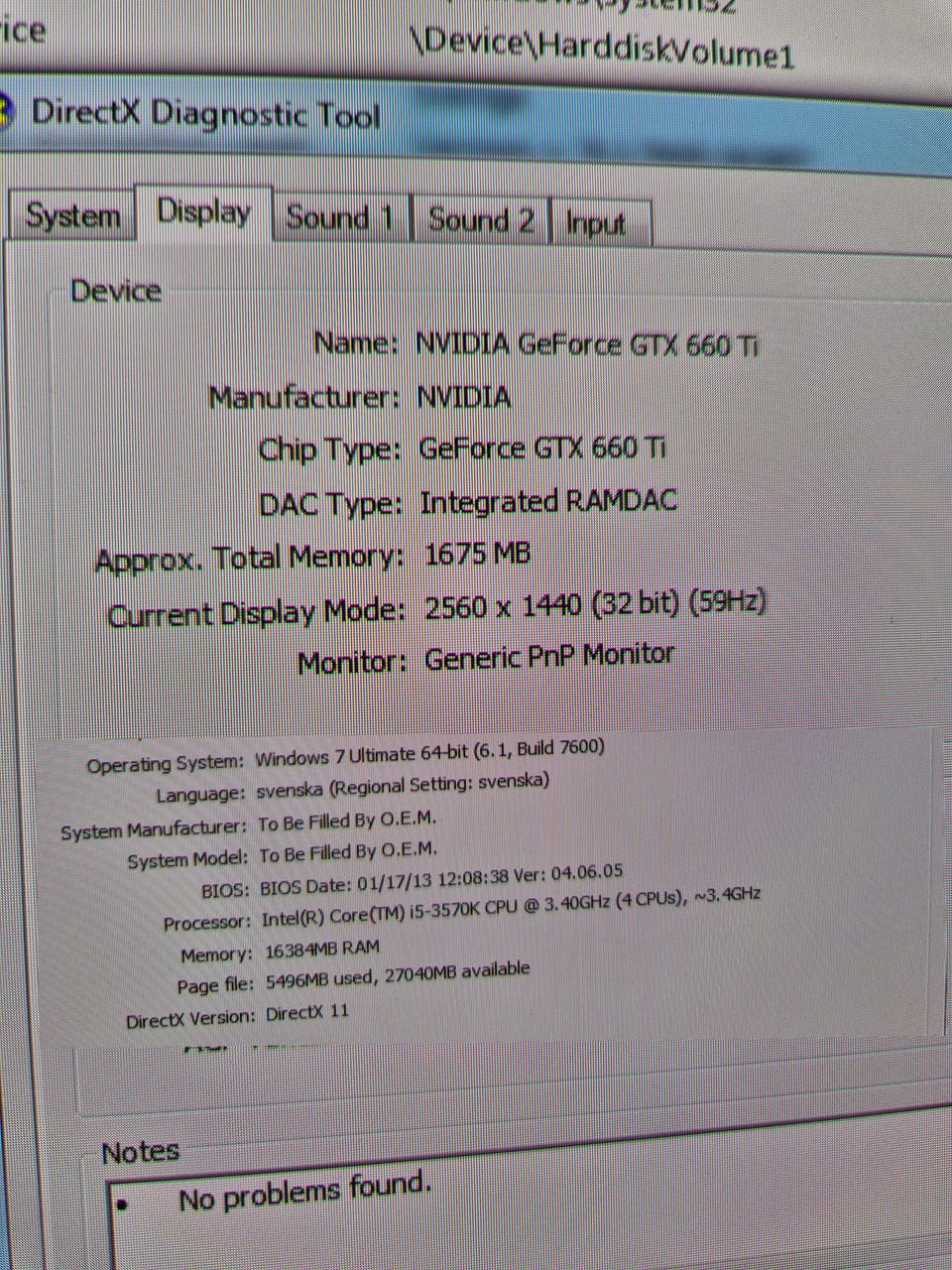Click the Device group label
The height and width of the screenshot is (1270, 952).
[x=115, y=291]
